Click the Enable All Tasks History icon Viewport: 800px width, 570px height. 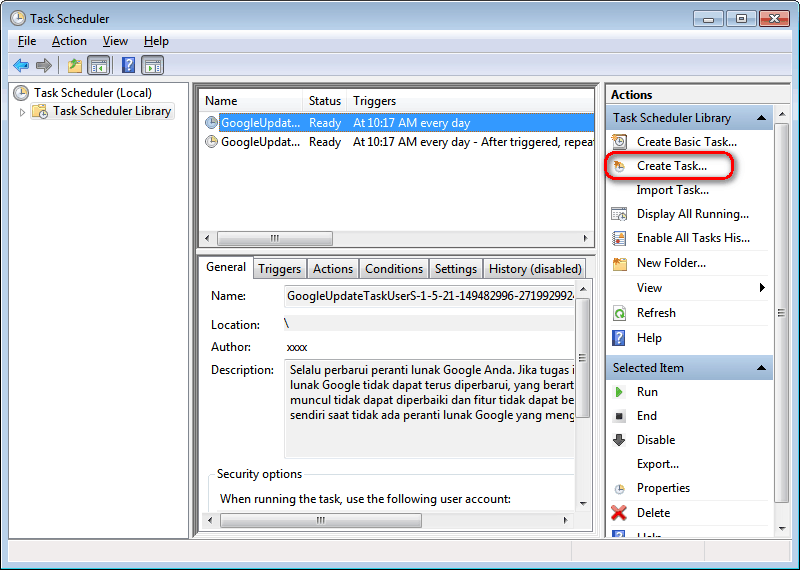coord(619,238)
